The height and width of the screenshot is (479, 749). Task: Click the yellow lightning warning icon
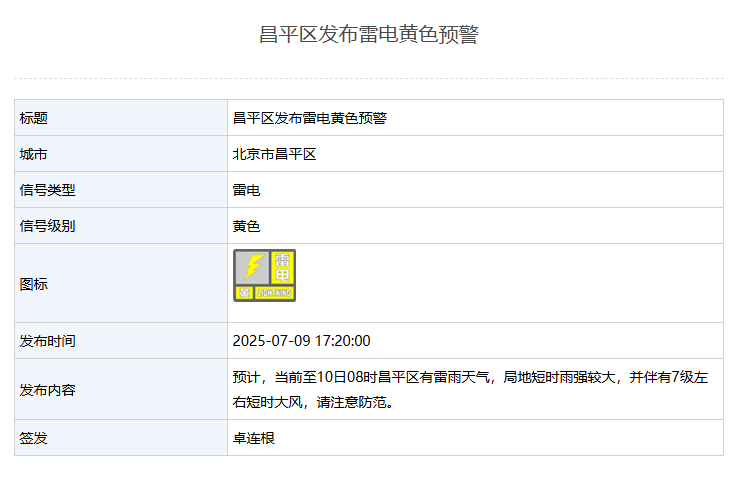[x=264, y=276]
